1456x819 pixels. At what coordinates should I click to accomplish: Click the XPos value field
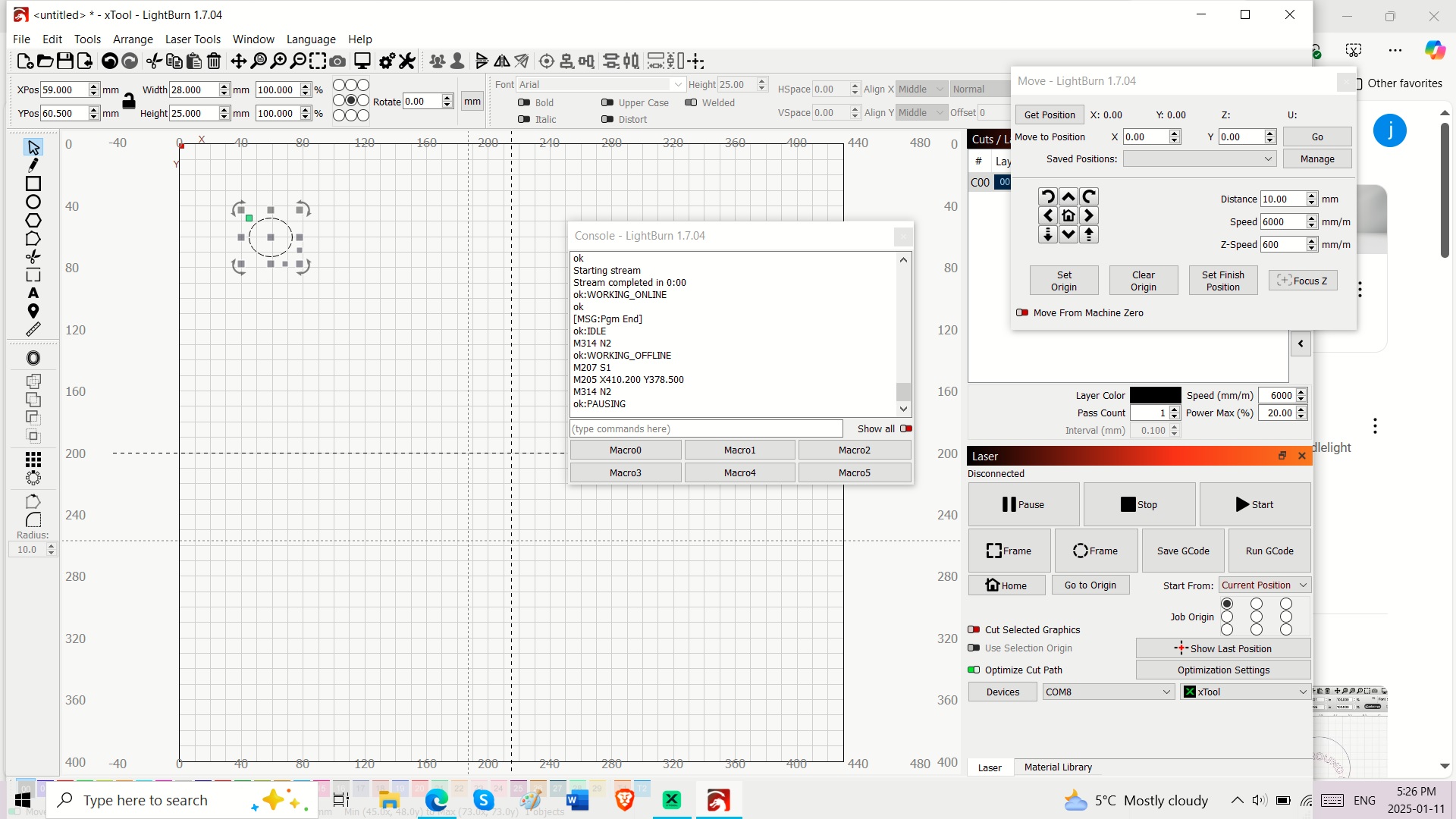[x=64, y=89]
